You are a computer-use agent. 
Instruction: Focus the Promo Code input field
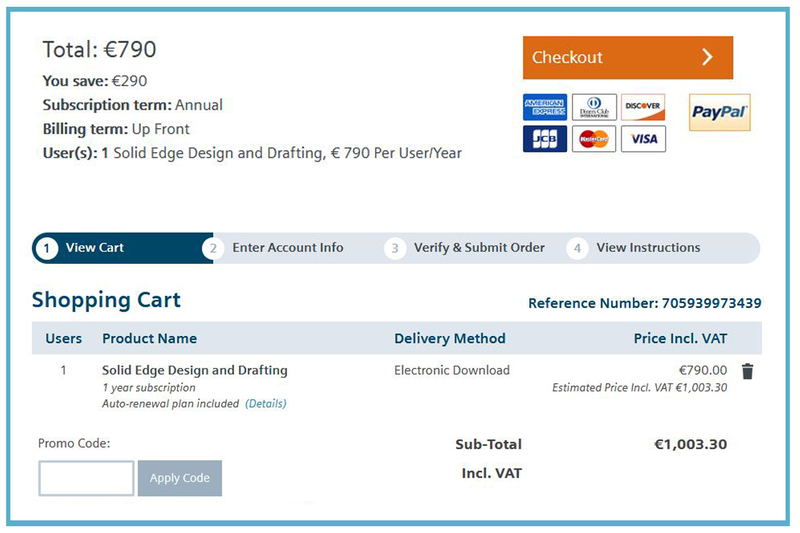click(x=86, y=478)
